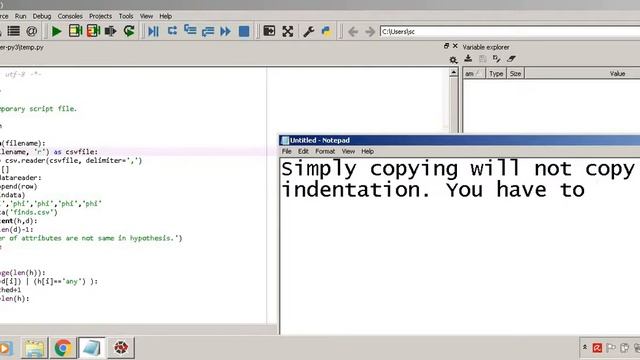Click the Debug file icon in toolbar
Screen dimensions: 640x360
click(x=153, y=31)
